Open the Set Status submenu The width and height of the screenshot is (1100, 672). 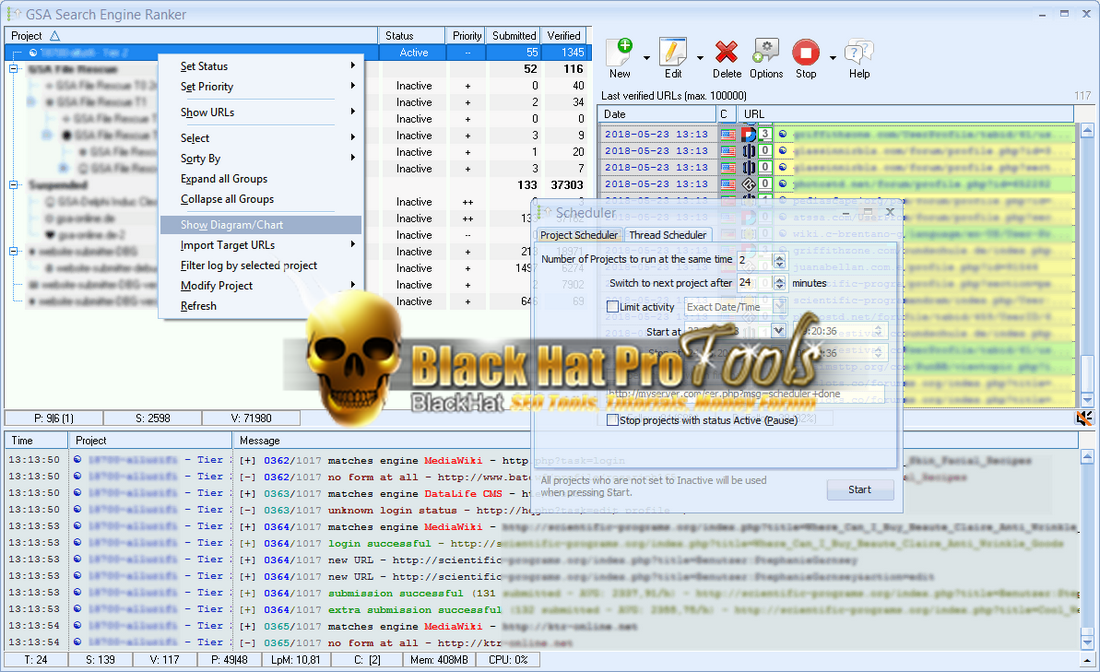(x=261, y=66)
